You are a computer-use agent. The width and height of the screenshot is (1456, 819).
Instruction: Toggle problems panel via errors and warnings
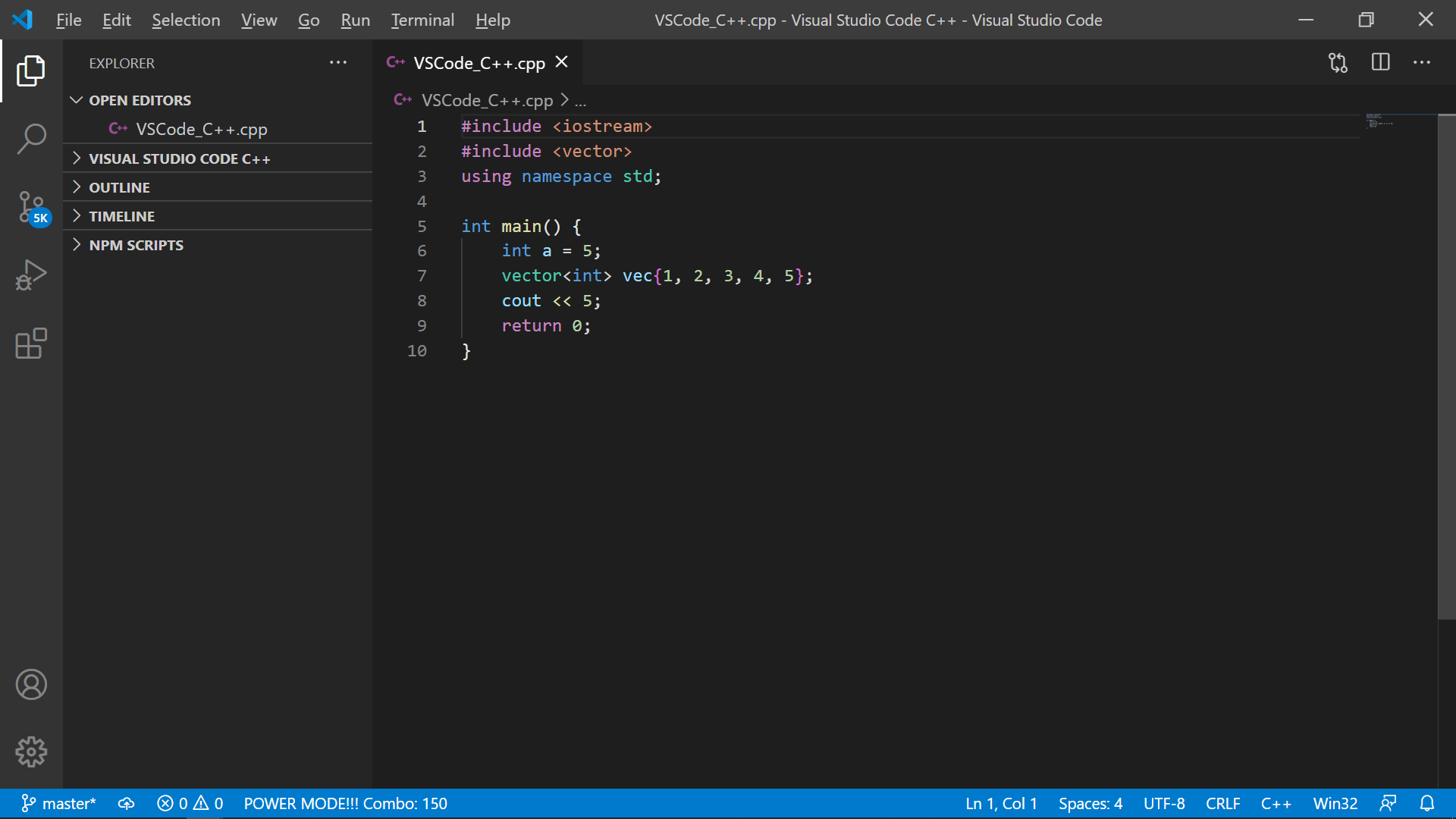click(190, 803)
